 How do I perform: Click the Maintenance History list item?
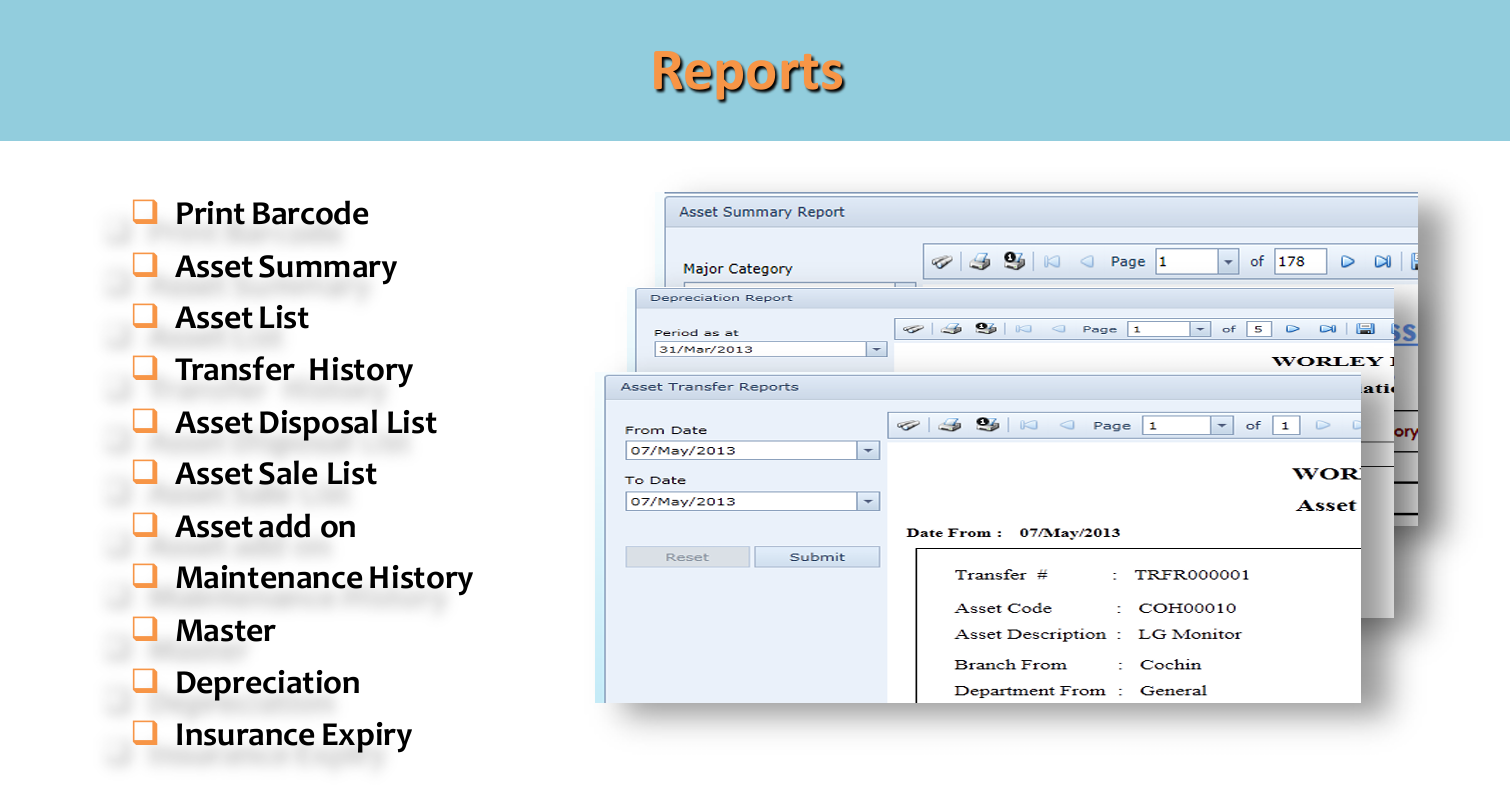pos(324,578)
